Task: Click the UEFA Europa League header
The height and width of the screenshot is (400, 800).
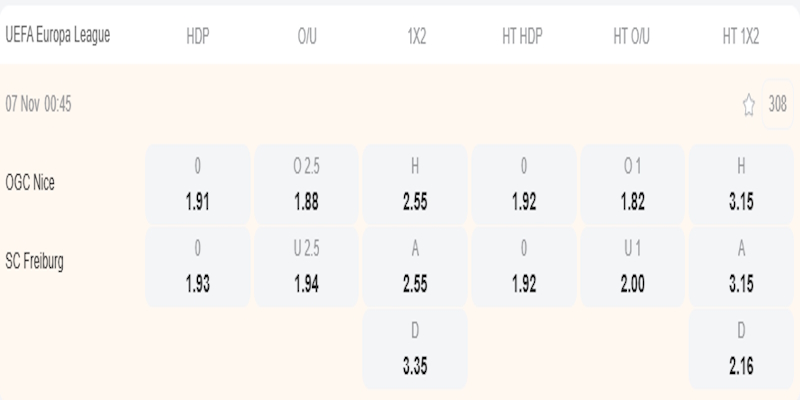Action: coord(58,35)
